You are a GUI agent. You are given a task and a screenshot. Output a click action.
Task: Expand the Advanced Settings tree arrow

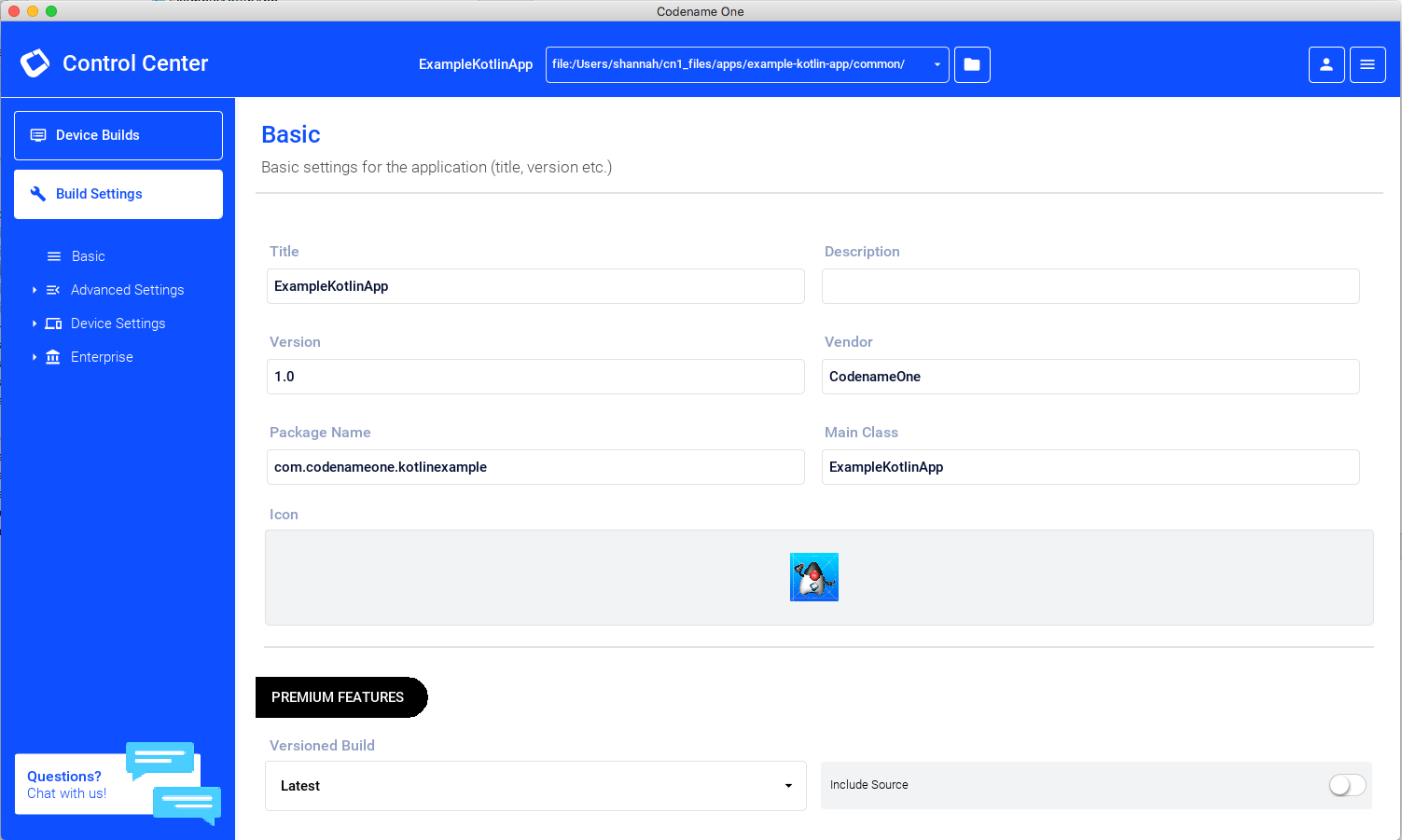tap(35, 290)
